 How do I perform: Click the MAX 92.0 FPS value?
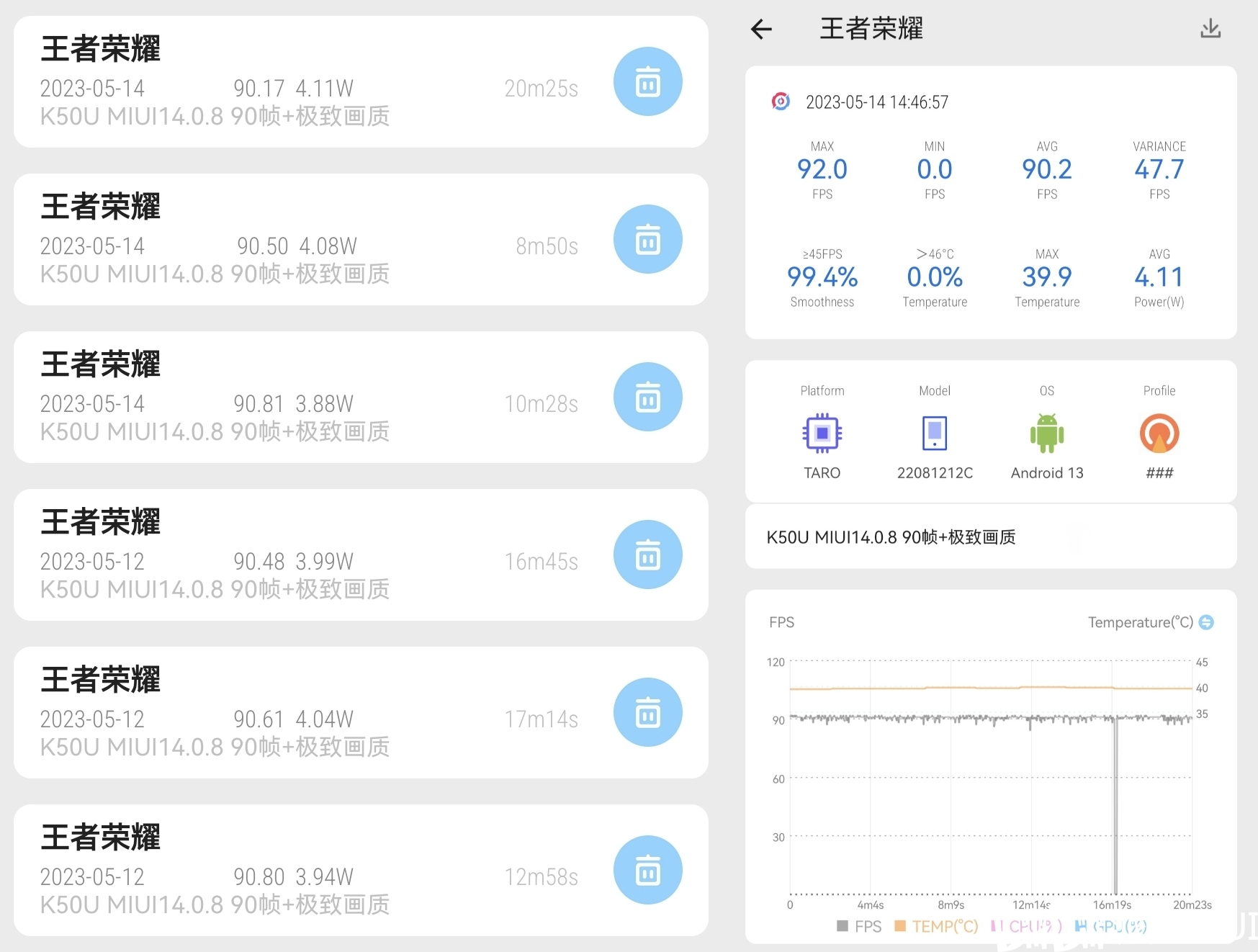point(822,169)
